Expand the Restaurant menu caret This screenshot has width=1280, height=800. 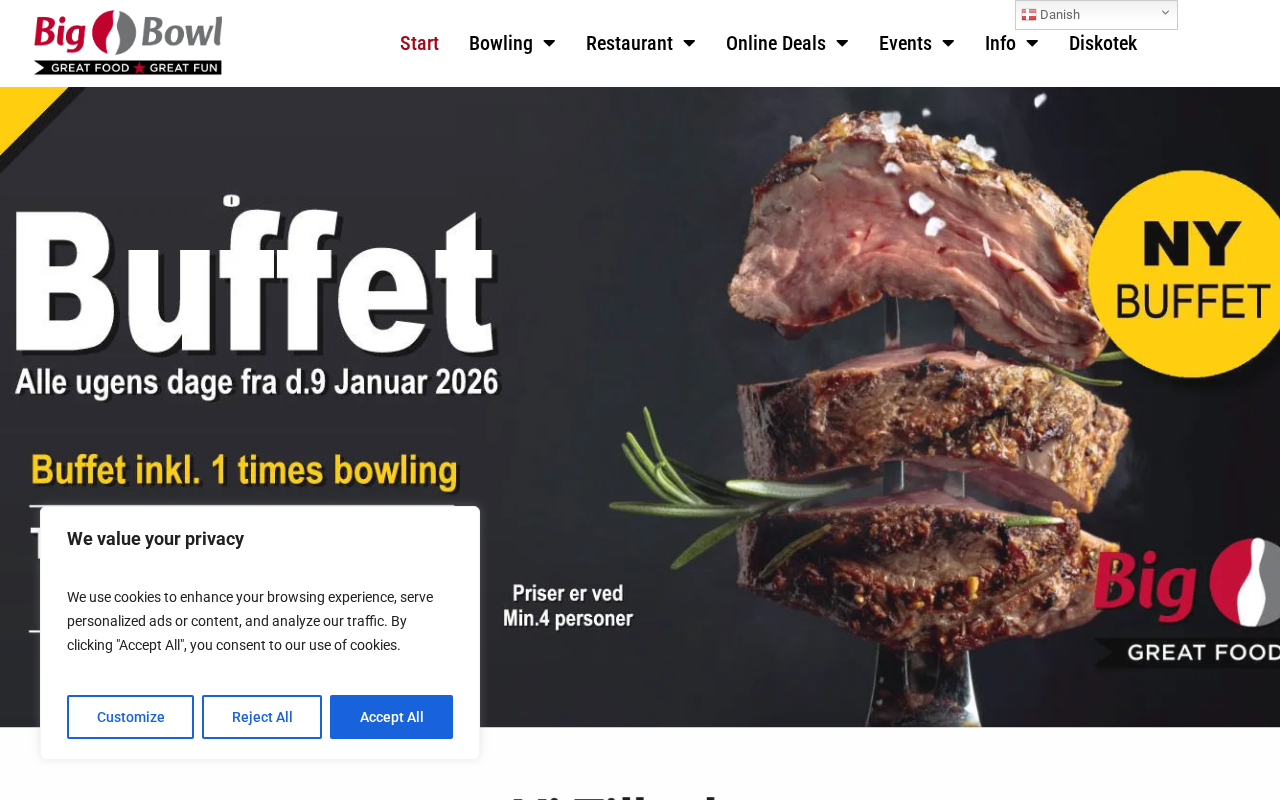(689, 43)
